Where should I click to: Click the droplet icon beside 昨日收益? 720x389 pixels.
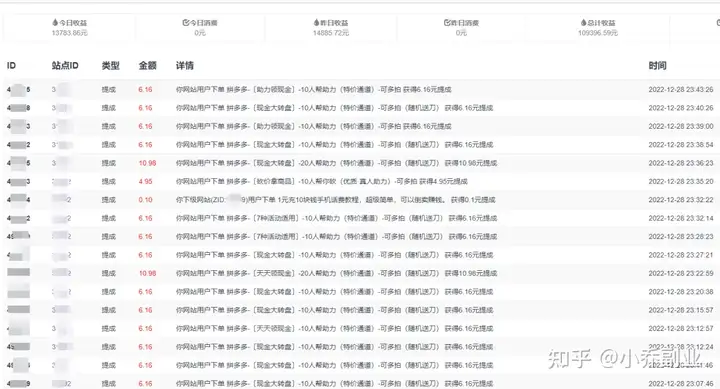[316, 22]
